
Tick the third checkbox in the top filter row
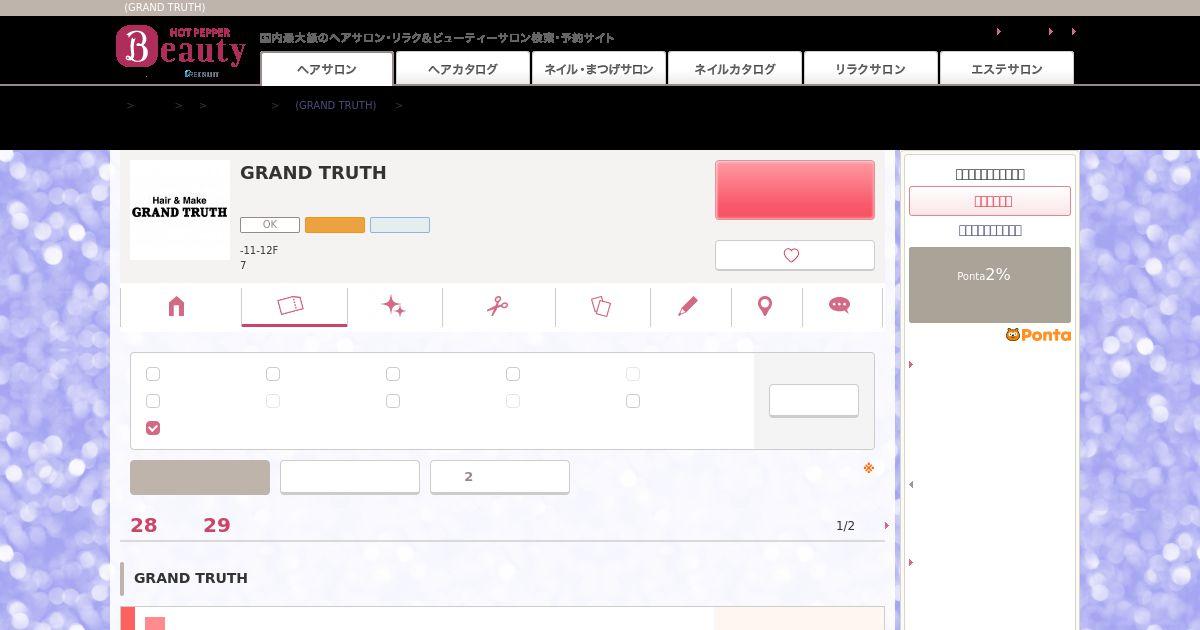pyautogui.click(x=393, y=374)
